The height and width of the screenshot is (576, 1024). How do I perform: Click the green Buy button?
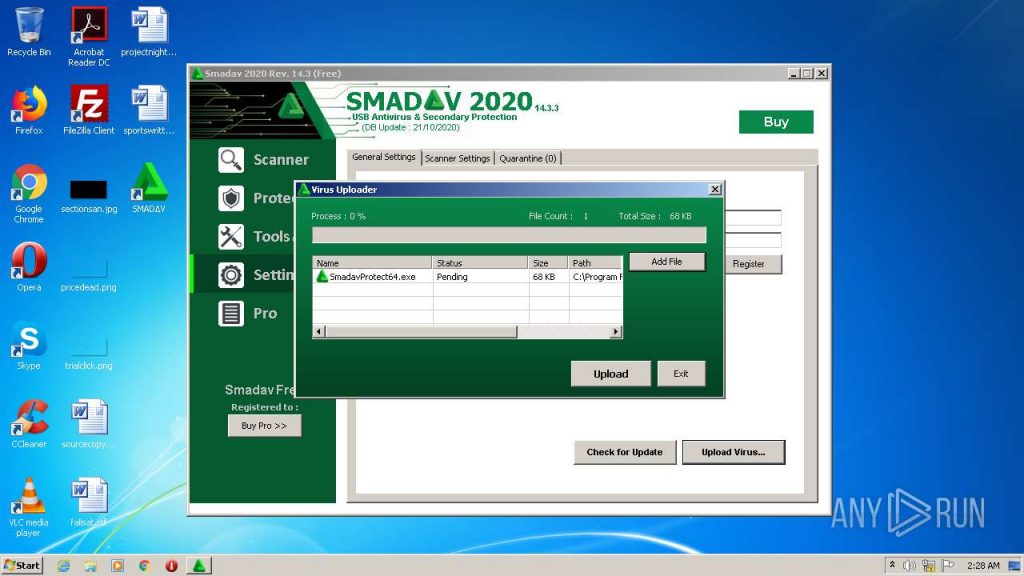pos(776,121)
